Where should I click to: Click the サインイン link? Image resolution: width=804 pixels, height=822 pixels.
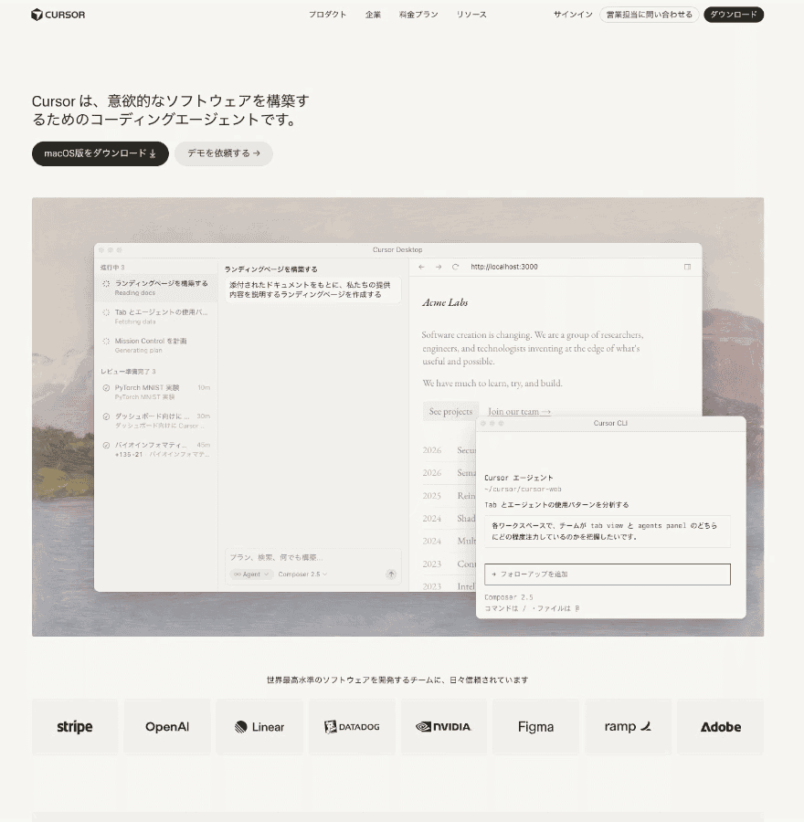(x=573, y=15)
